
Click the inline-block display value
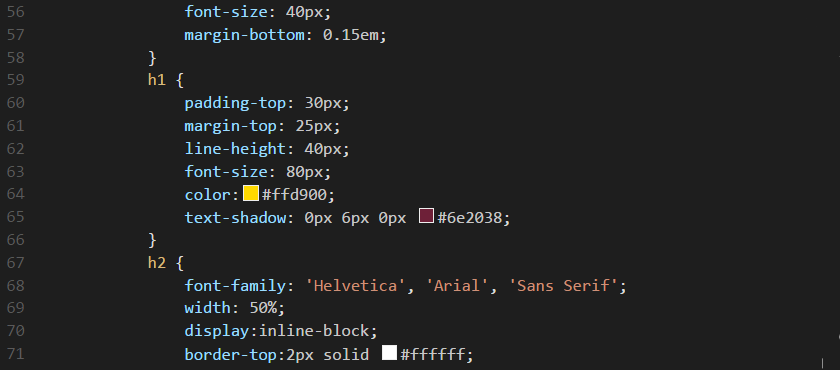pyautogui.click(x=314, y=331)
